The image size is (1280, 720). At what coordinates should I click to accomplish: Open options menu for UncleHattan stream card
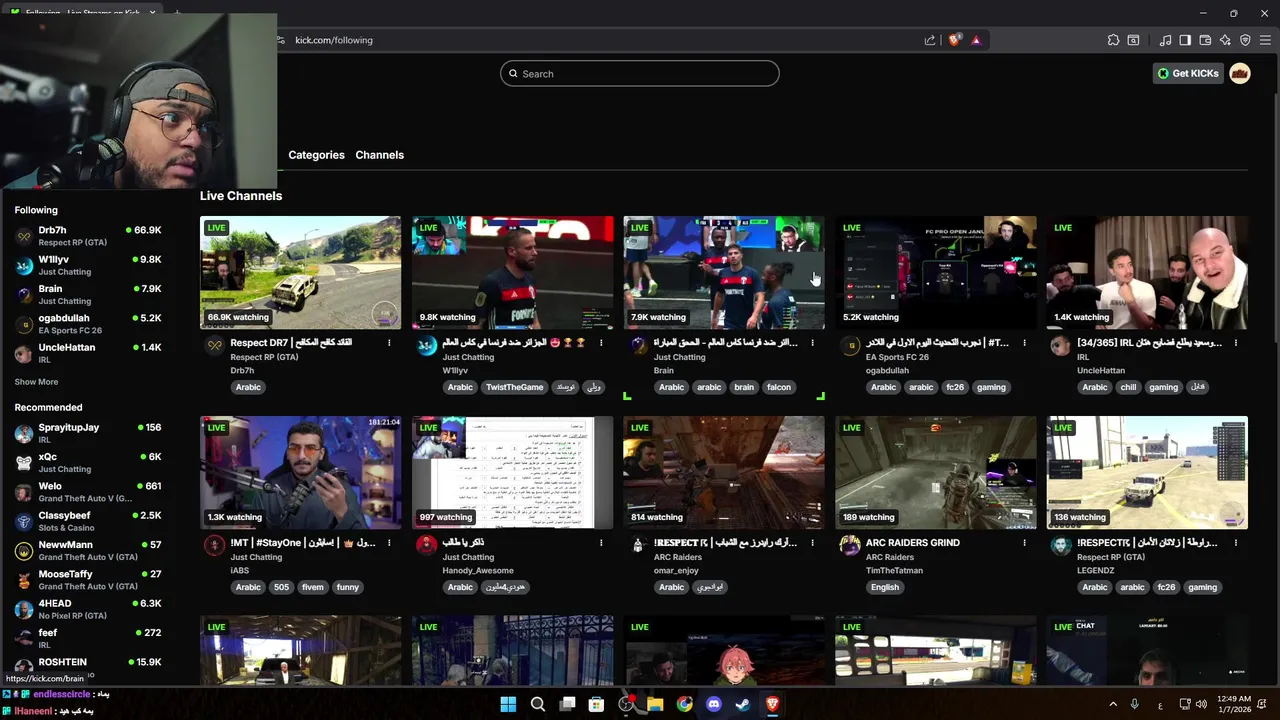point(1236,343)
